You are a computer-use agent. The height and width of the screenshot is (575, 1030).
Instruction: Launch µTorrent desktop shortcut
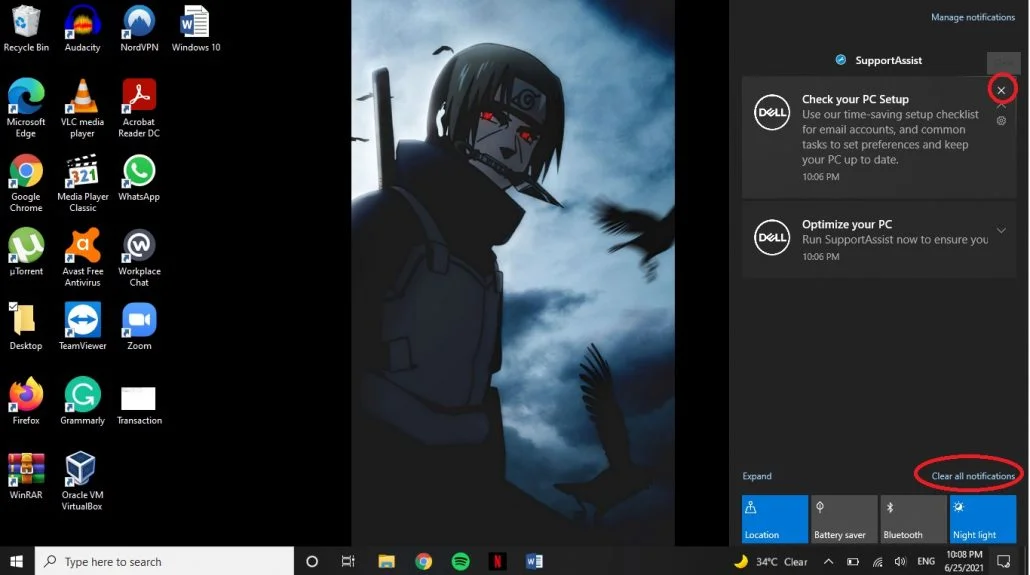click(26, 252)
